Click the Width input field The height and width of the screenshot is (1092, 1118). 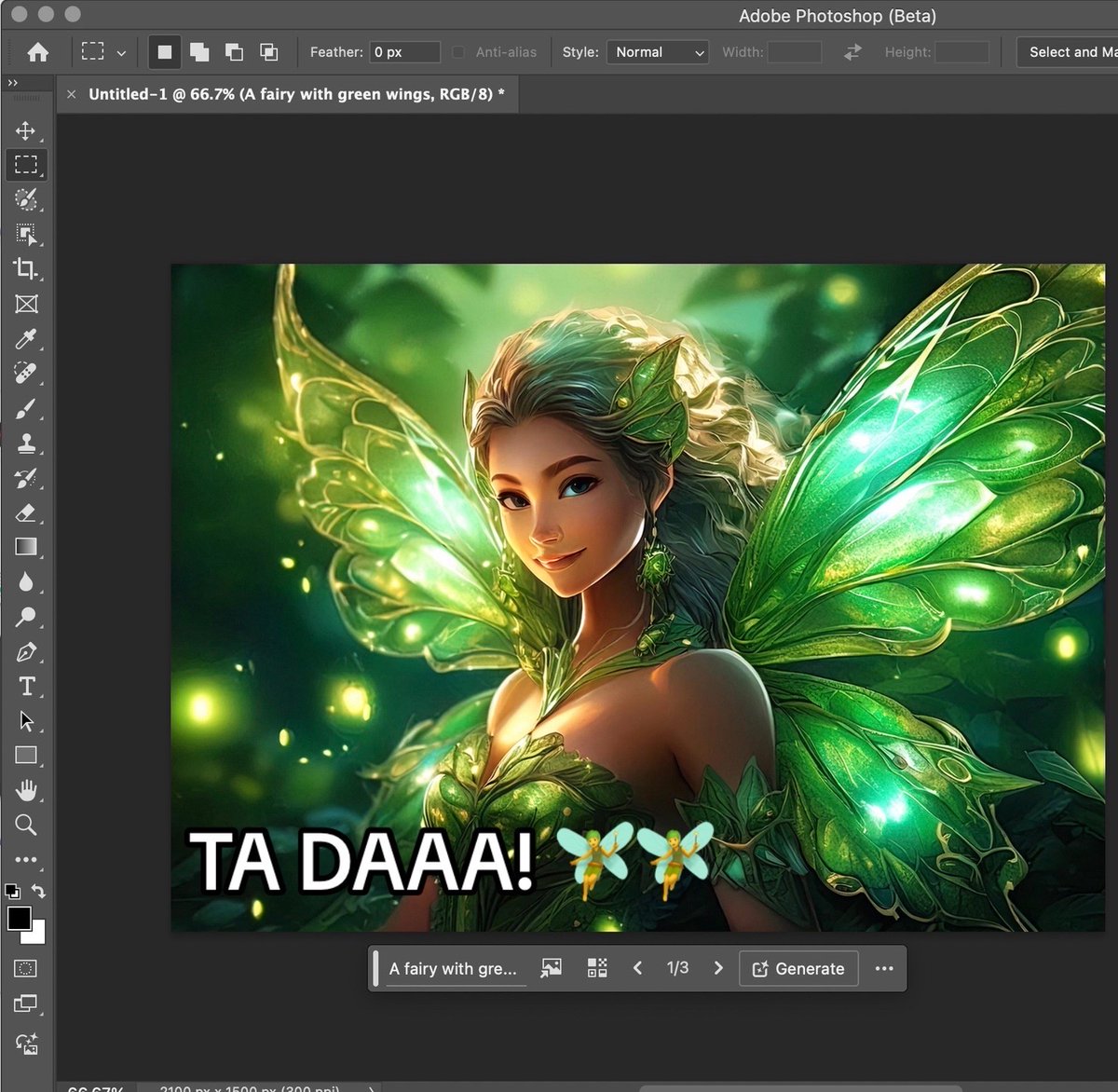point(795,52)
